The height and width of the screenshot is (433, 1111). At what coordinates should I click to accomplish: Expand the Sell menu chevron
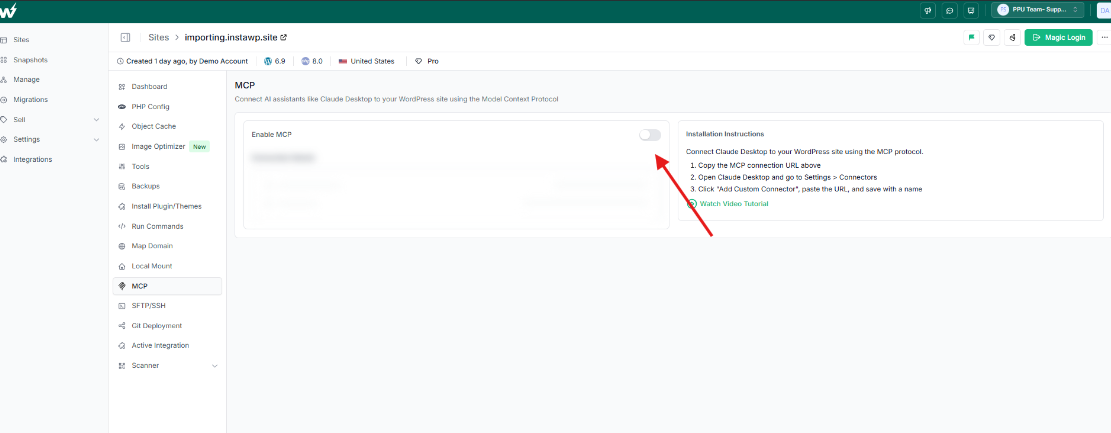point(96,120)
